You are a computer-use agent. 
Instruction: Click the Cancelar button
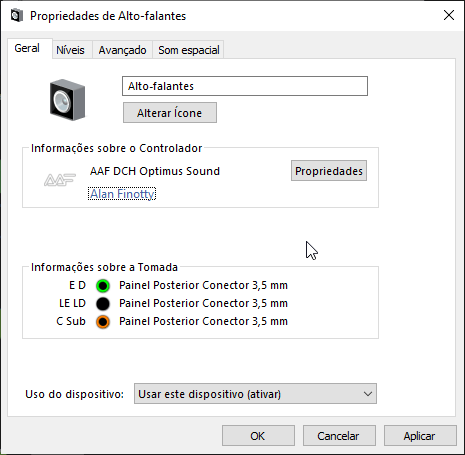[x=339, y=436]
